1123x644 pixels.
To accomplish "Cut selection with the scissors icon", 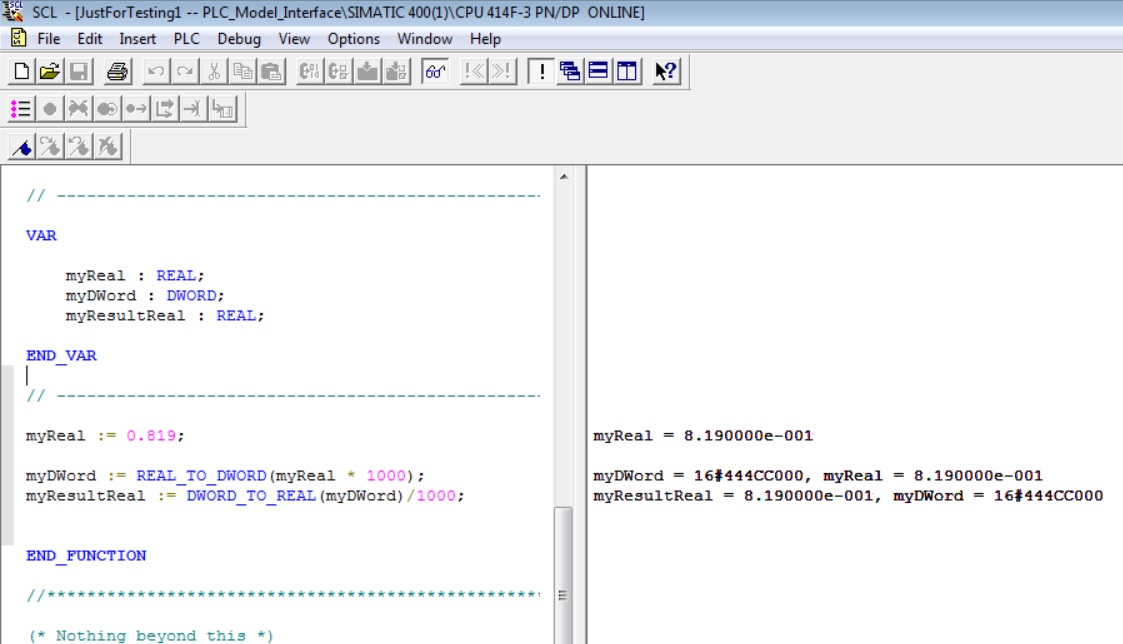I will (x=213, y=71).
